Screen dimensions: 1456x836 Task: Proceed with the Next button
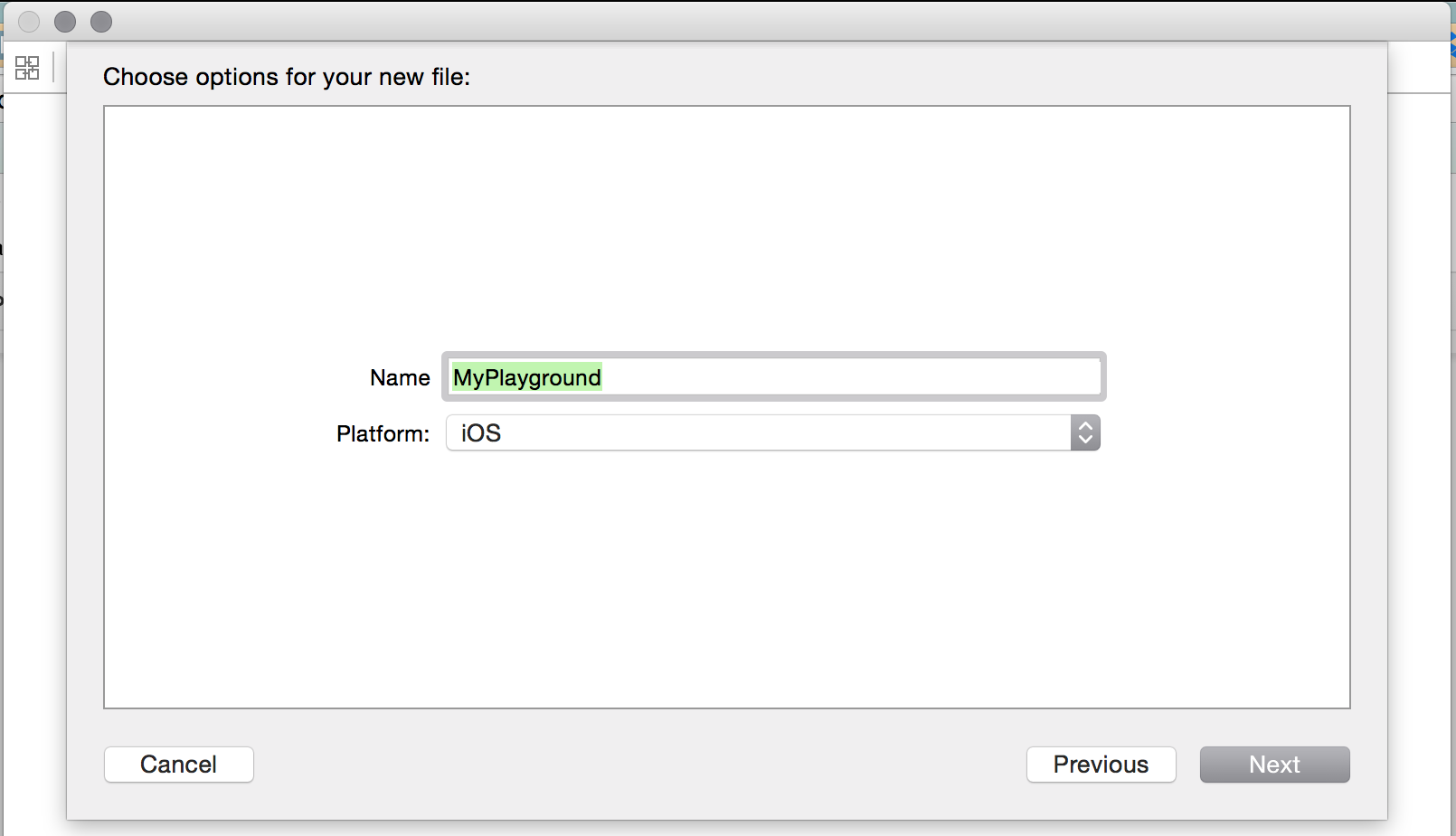click(x=1274, y=765)
